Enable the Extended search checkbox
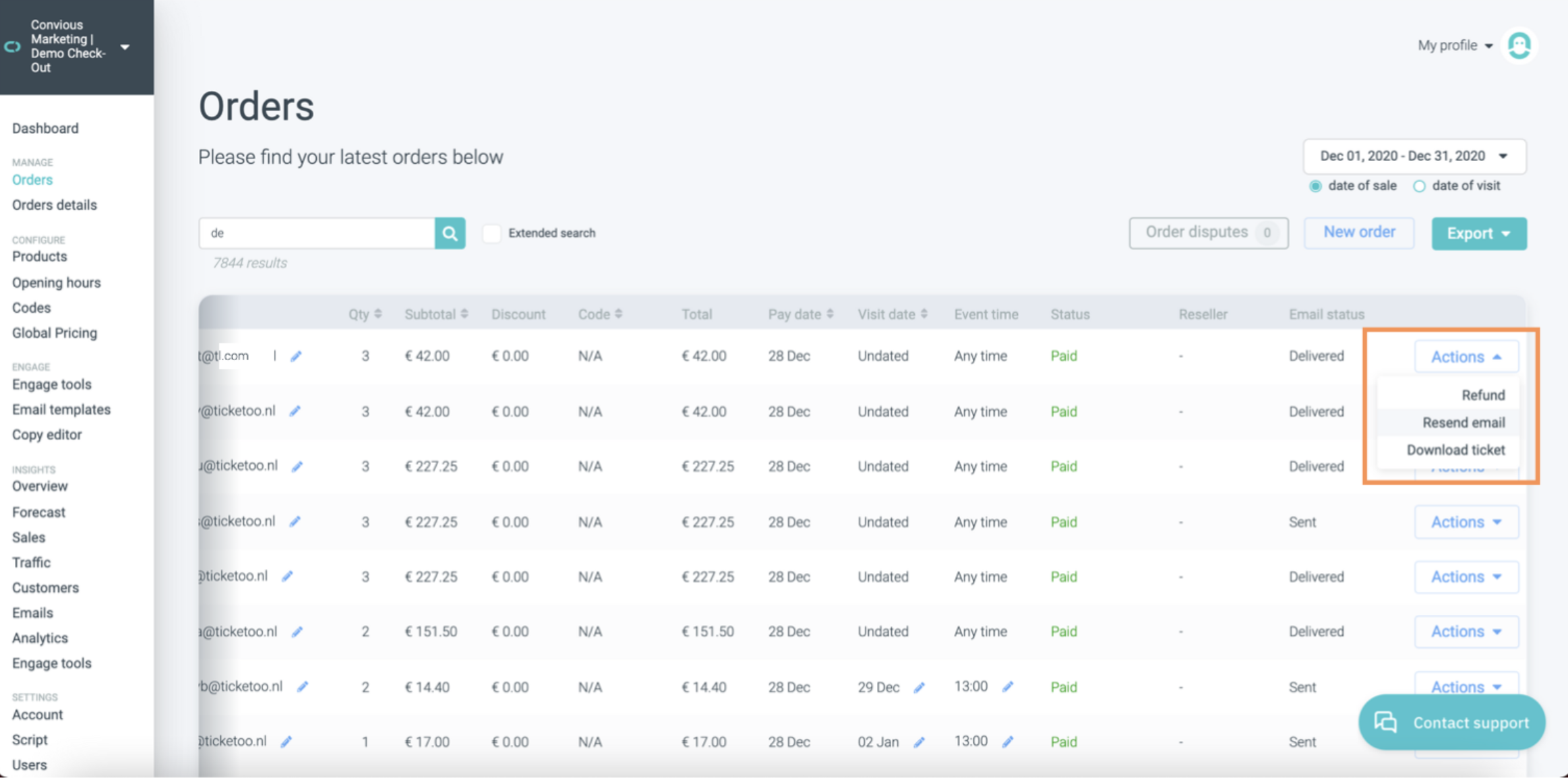Viewport: 1568px width, 778px height. point(492,233)
